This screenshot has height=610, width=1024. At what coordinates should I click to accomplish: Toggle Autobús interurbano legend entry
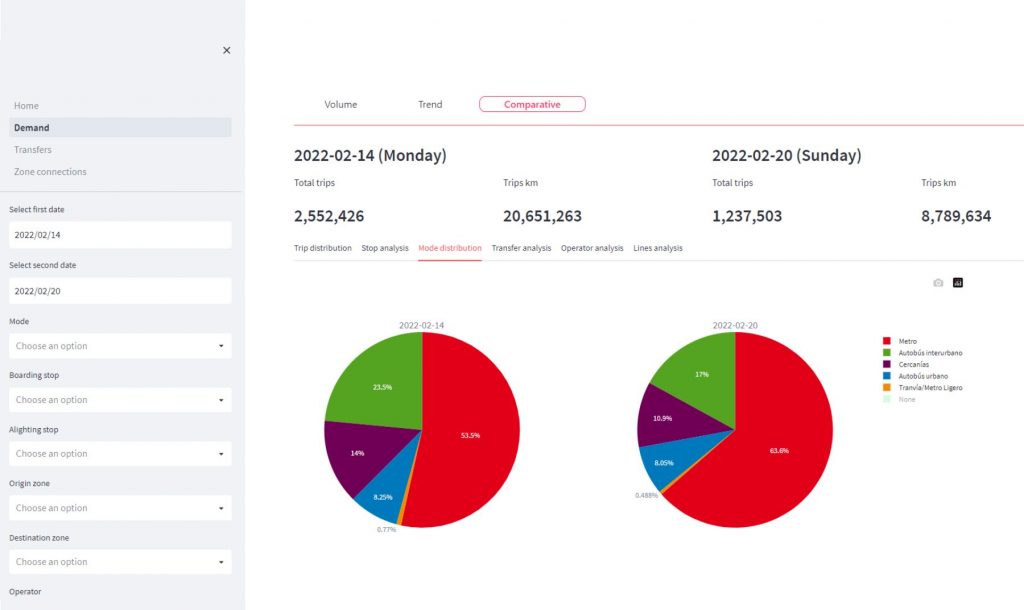tap(930, 353)
